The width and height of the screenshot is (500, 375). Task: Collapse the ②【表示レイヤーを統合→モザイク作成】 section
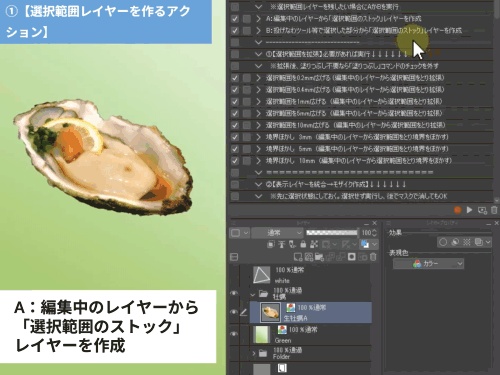point(259,184)
